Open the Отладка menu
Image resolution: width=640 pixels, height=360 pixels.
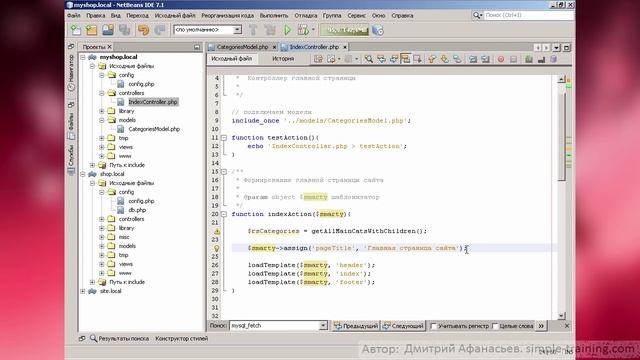306,16
